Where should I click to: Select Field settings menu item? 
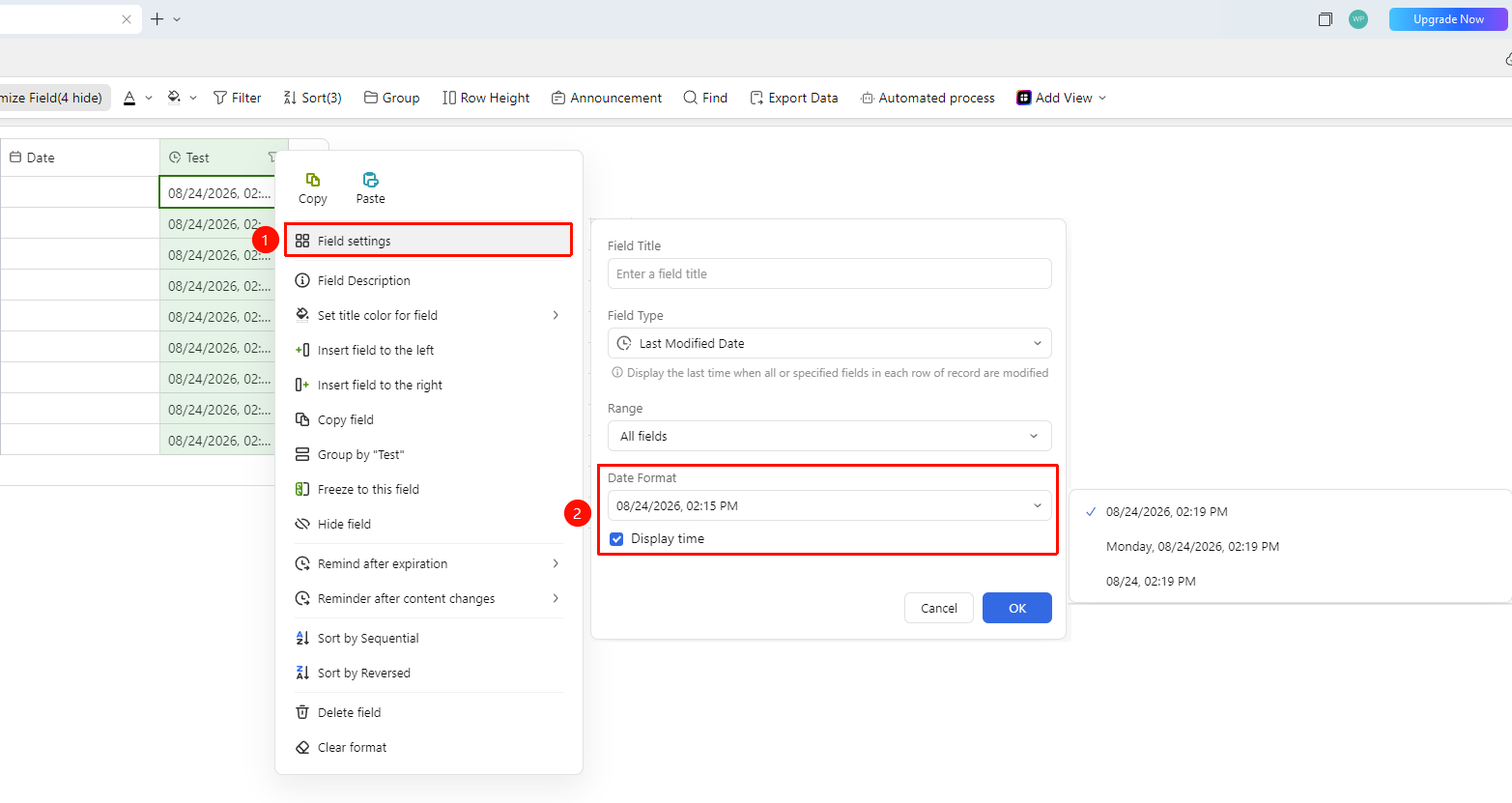[x=429, y=241]
